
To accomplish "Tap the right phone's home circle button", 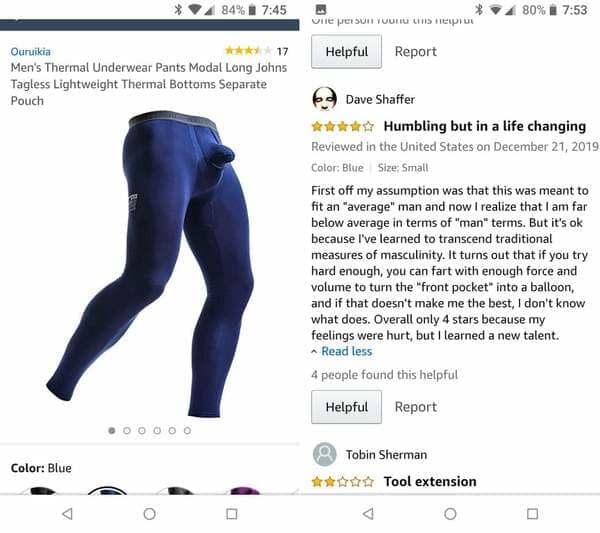I will (450, 514).
